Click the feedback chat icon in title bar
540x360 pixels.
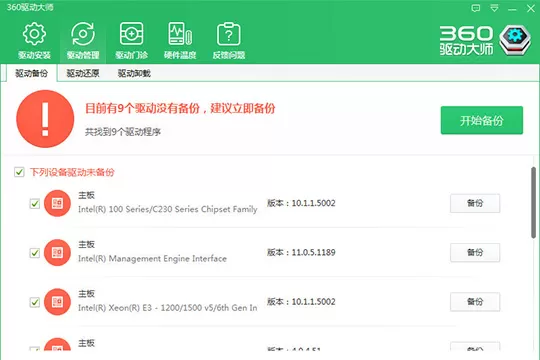(x=476, y=8)
